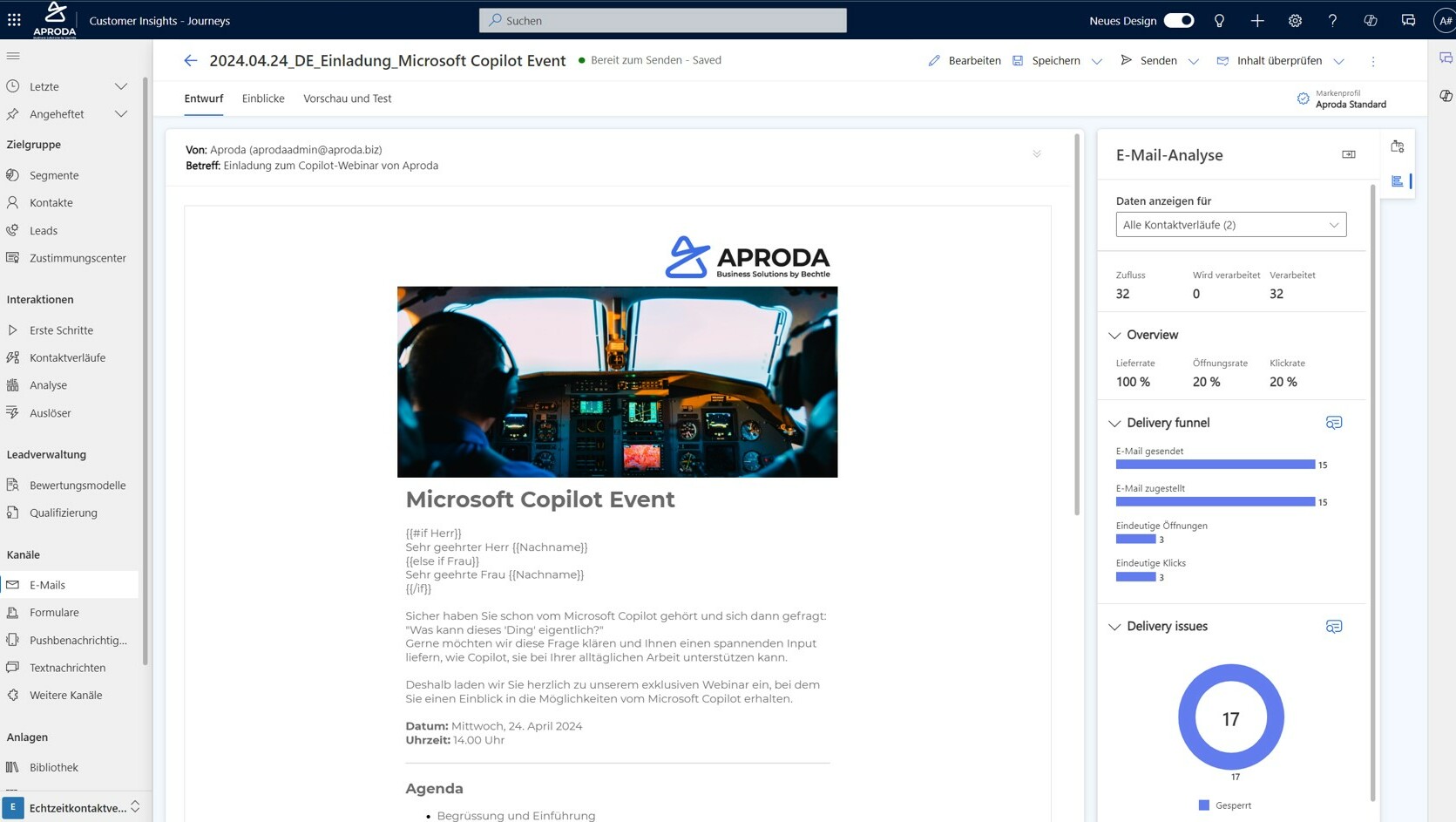Screen dimensions: 1456x822
Task: Click the Eindeutige Klicks progress bar
Action: point(1134,576)
